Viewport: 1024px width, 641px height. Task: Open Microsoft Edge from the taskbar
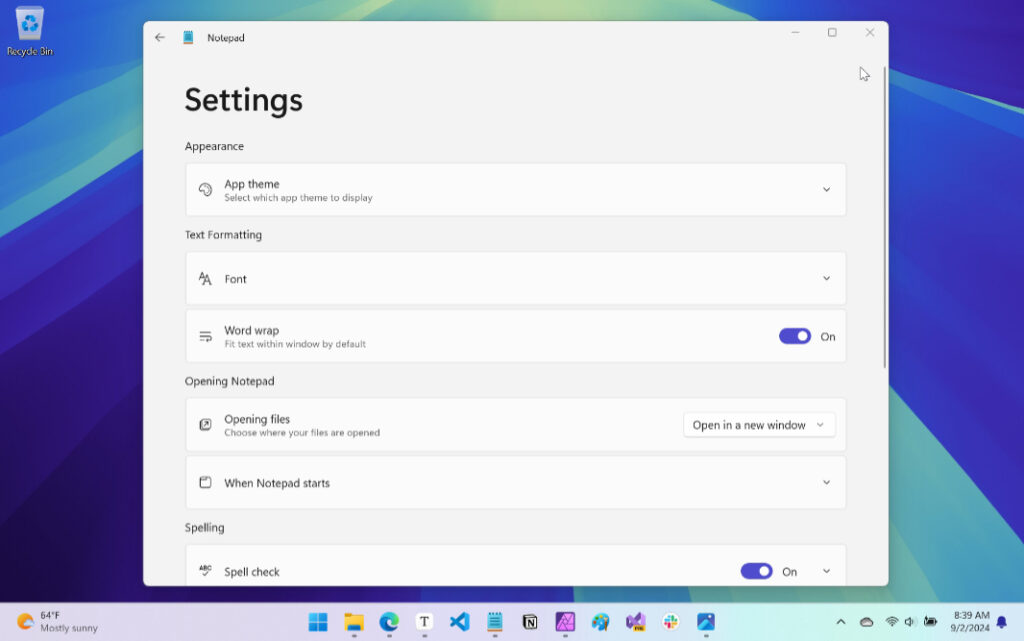pos(389,621)
